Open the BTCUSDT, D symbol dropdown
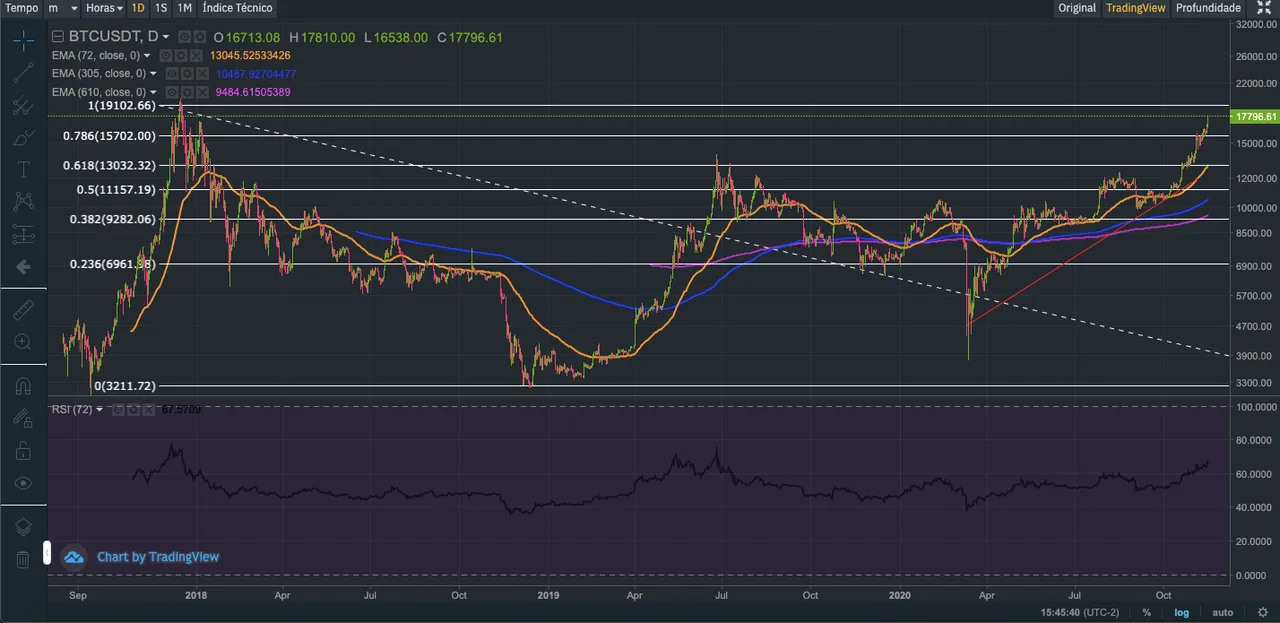The image size is (1280, 623). click(x=166, y=37)
